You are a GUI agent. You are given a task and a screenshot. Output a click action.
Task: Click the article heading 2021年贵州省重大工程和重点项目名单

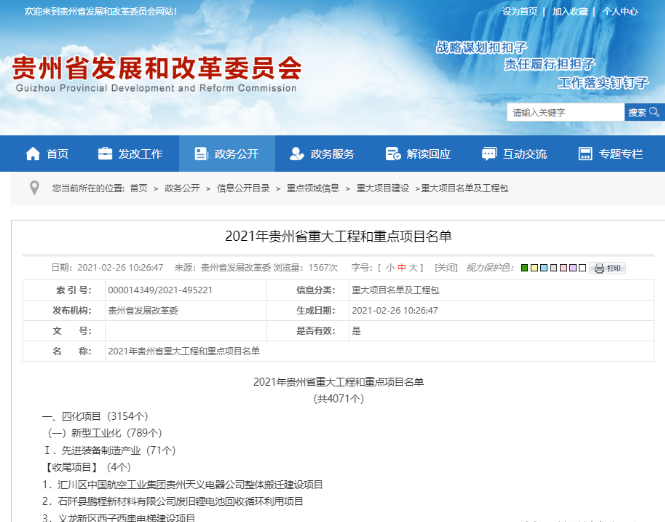338,236
